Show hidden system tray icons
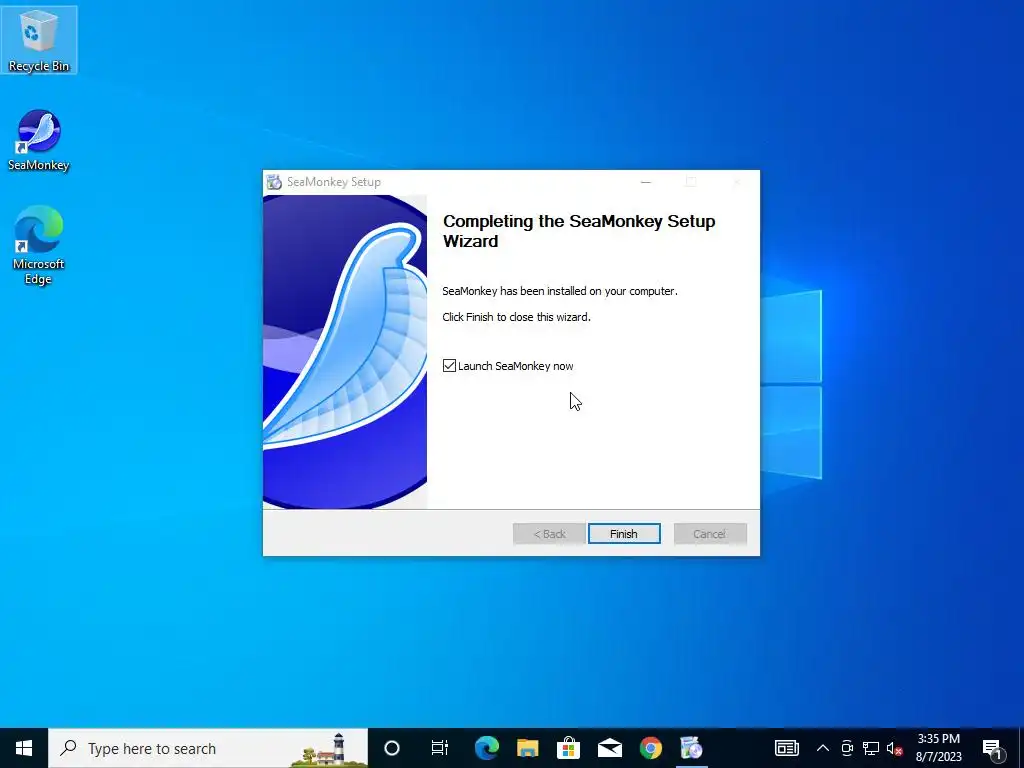 pos(823,748)
